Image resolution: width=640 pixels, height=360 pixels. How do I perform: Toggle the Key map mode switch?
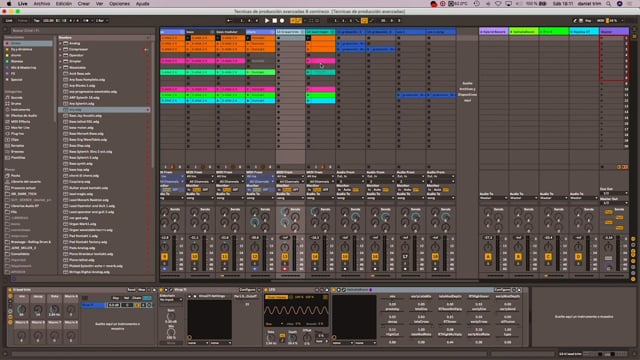(589, 20)
